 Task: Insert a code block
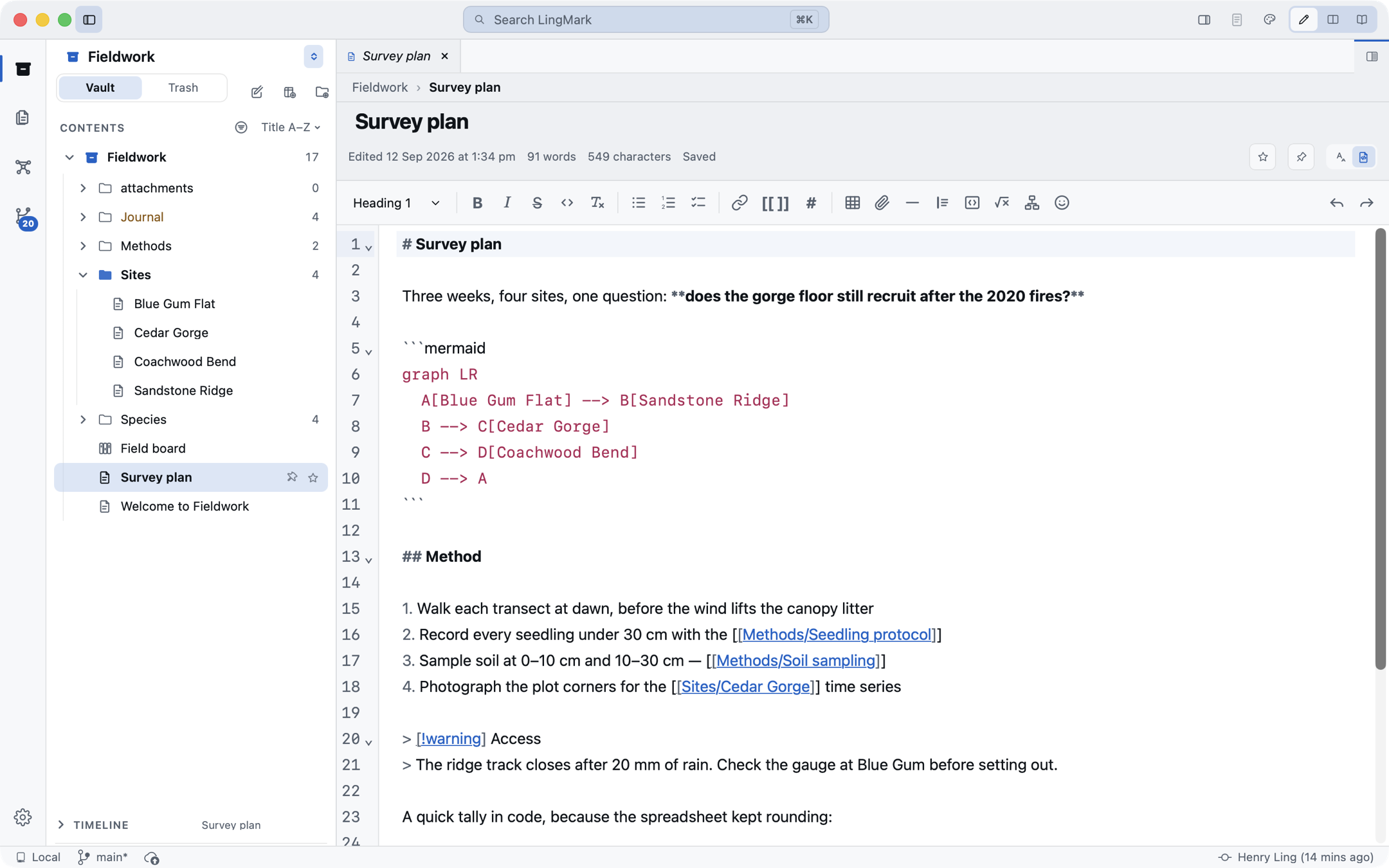[x=972, y=203]
